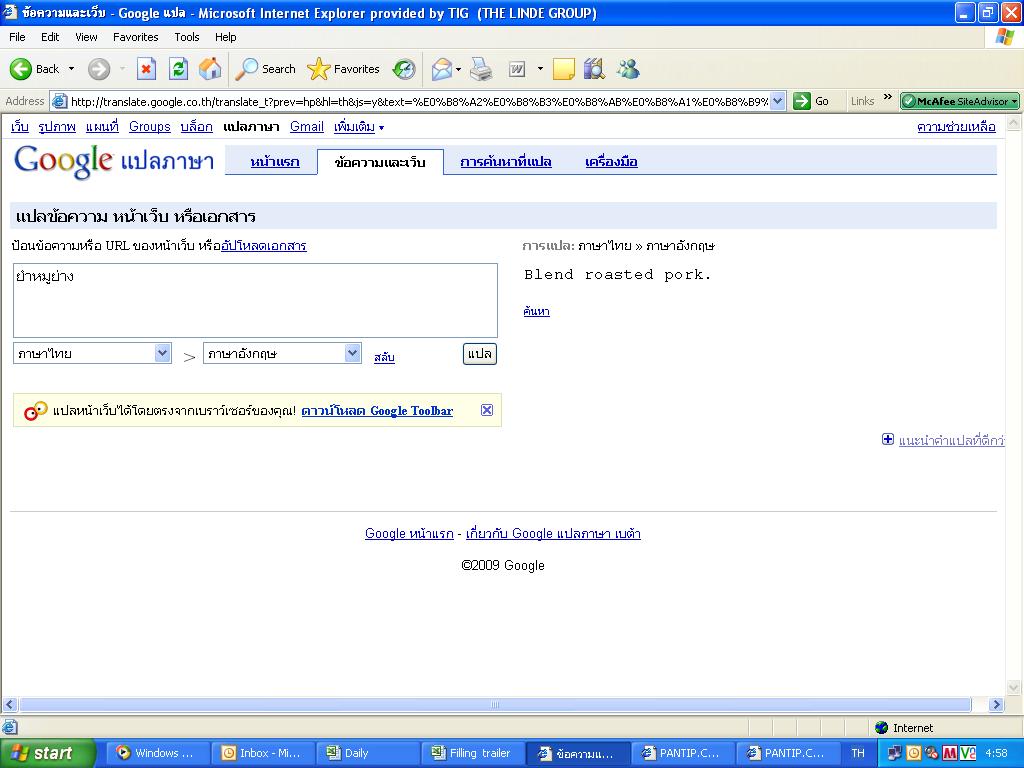1024x768 pixels.
Task: Click the Edit with Word icon
Action: 517,69
